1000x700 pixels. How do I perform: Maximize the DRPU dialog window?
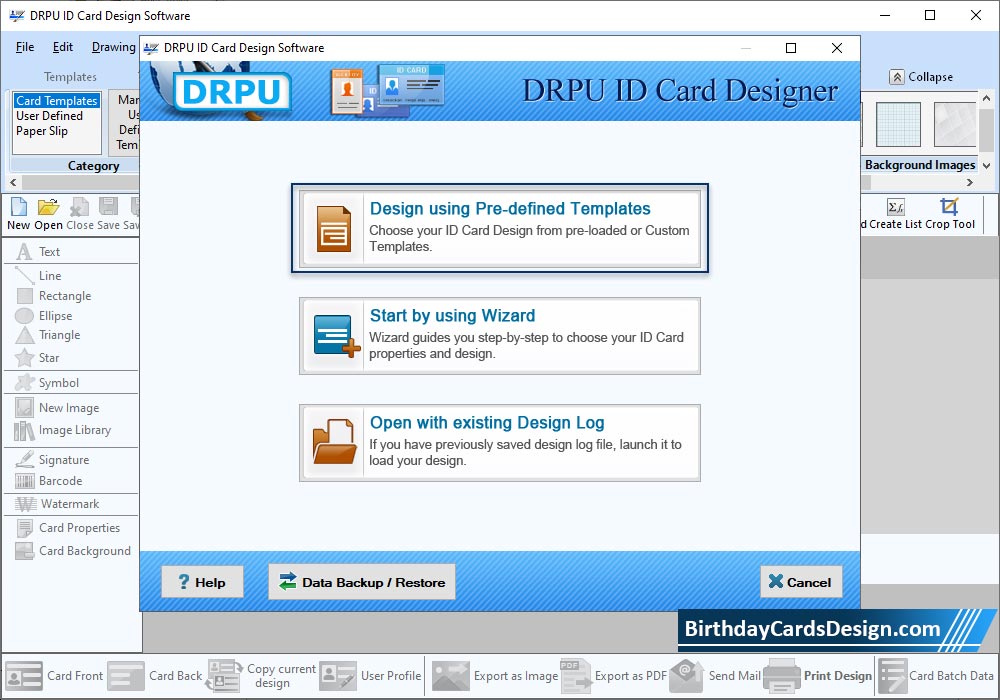point(791,48)
